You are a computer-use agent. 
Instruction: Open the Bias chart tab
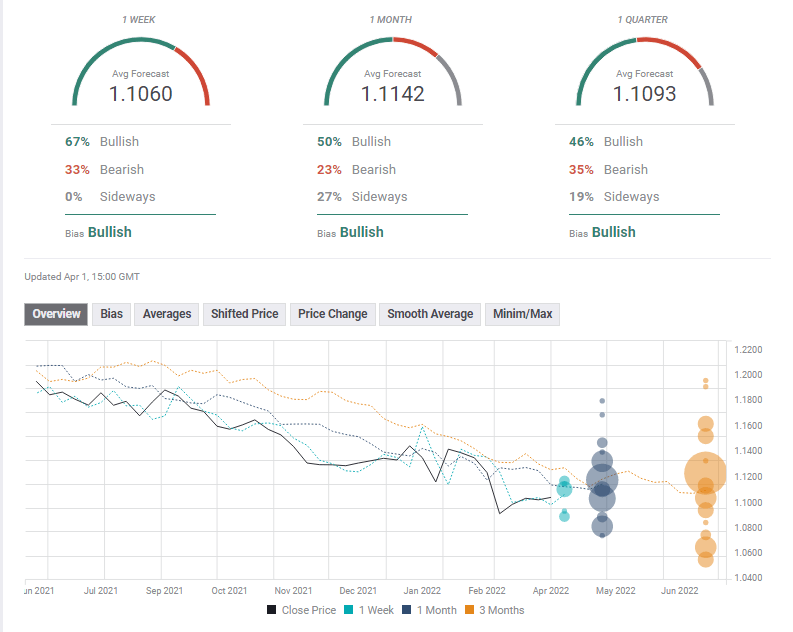111,314
